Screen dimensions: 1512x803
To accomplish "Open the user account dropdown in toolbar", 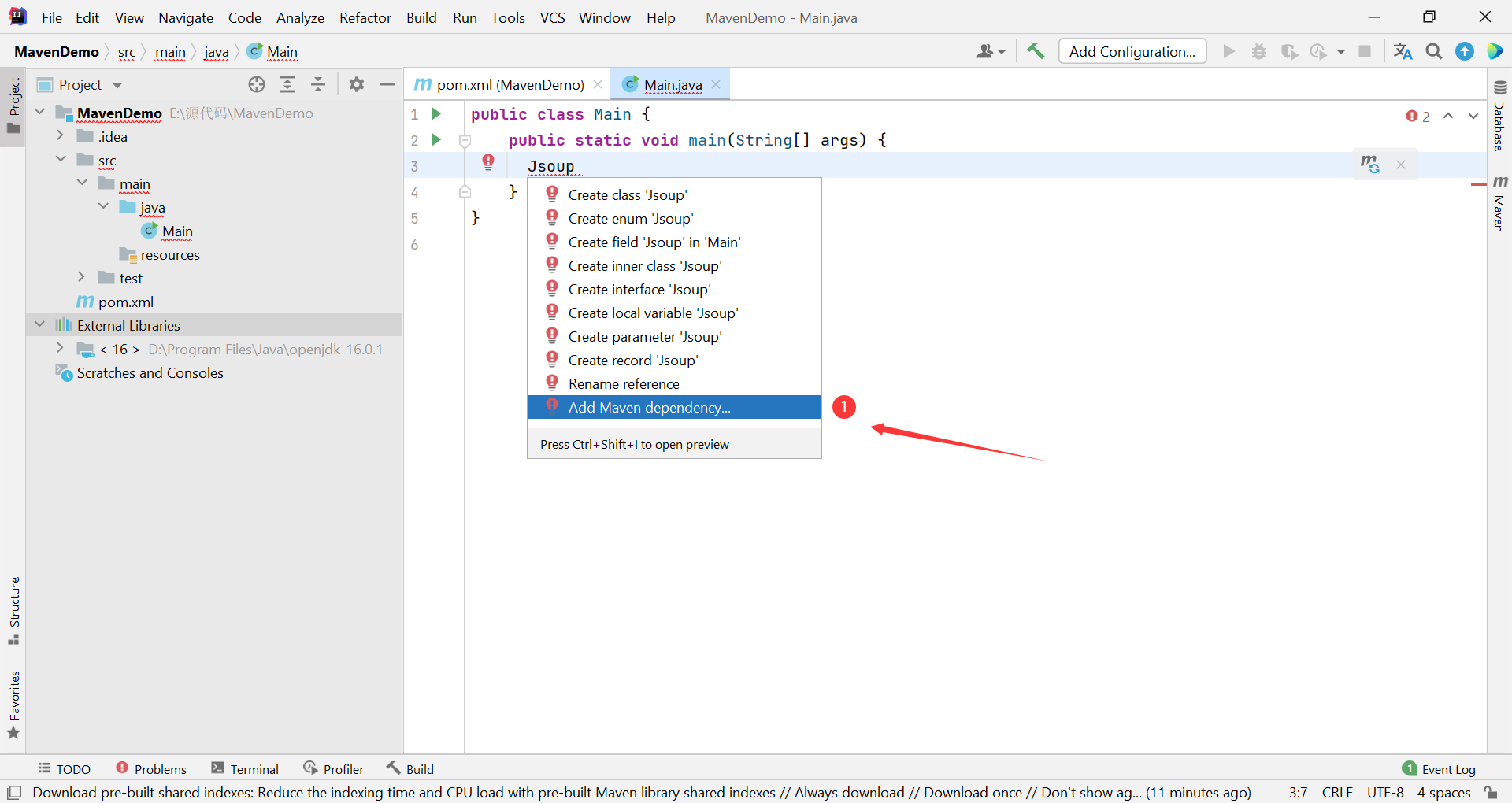I will [991, 51].
